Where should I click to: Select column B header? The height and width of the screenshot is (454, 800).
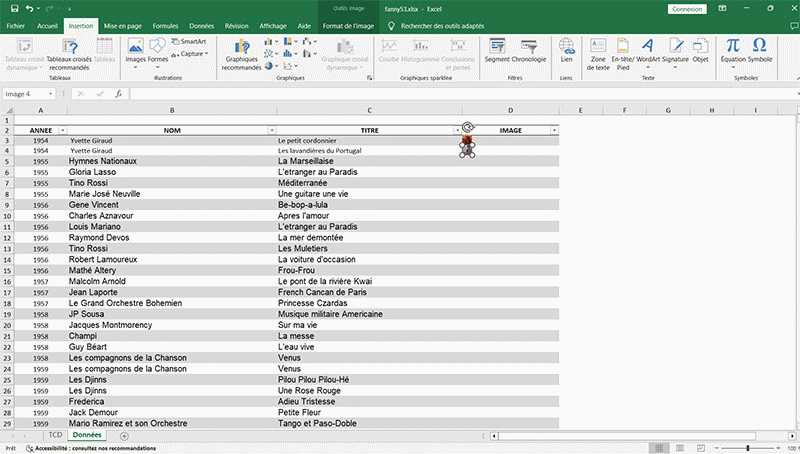(x=172, y=110)
